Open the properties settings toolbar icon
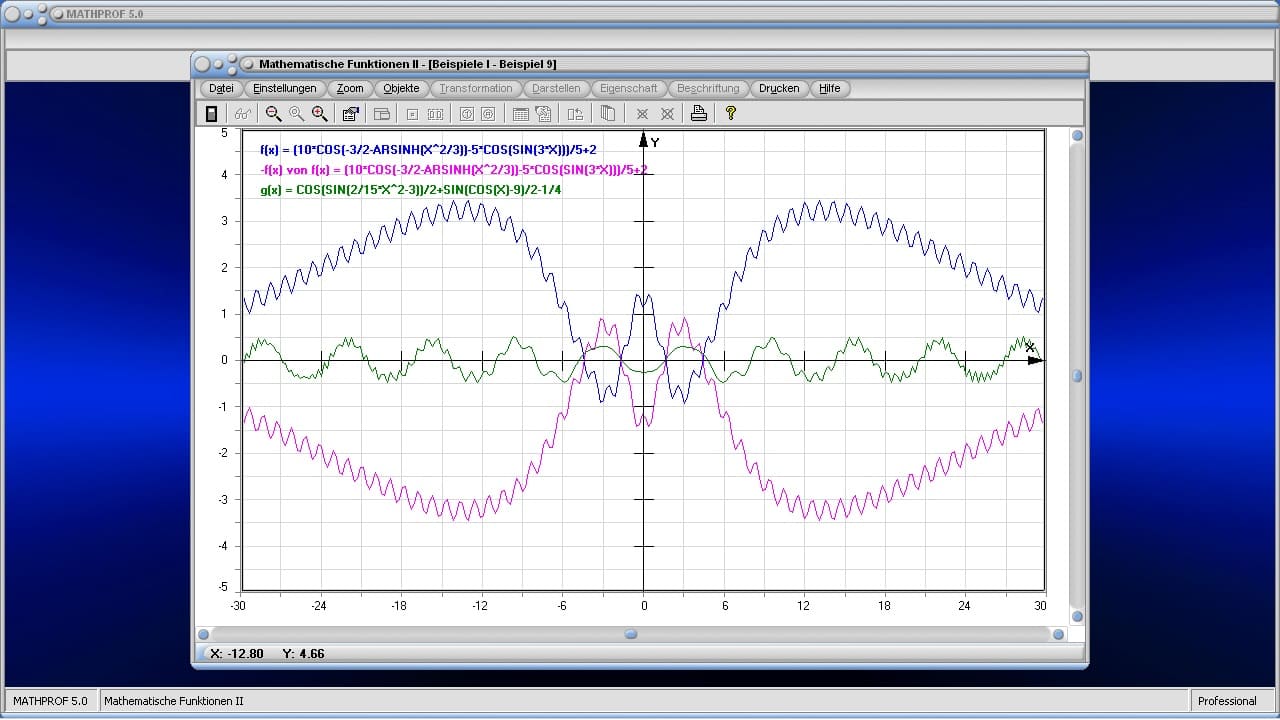Screen dimensions: 1280x720 350,114
